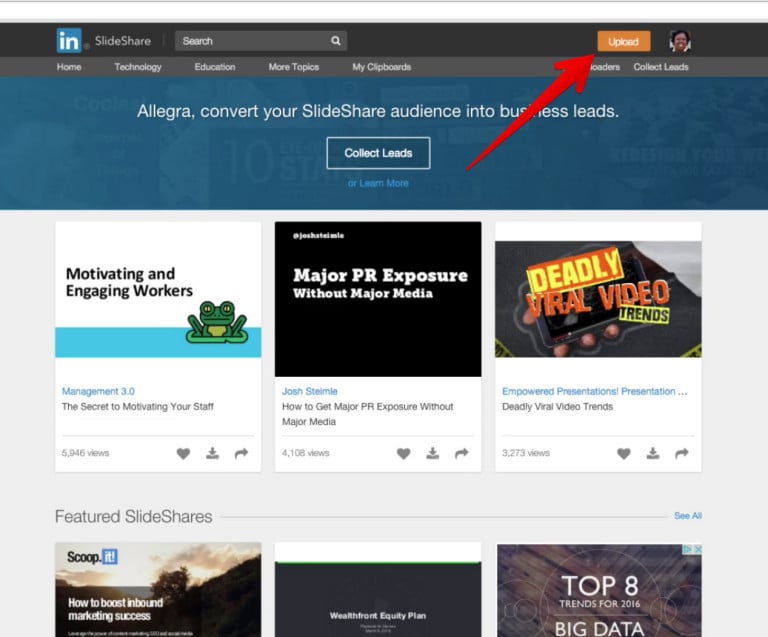Click the search magnifier icon
The image size is (768, 637).
(336, 41)
